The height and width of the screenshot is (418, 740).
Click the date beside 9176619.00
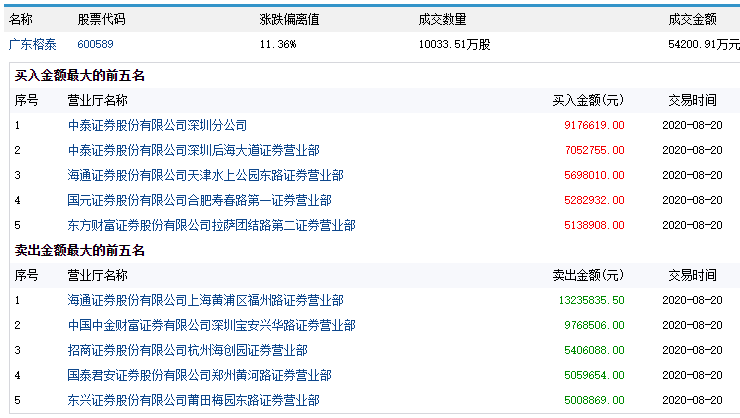tap(692, 125)
